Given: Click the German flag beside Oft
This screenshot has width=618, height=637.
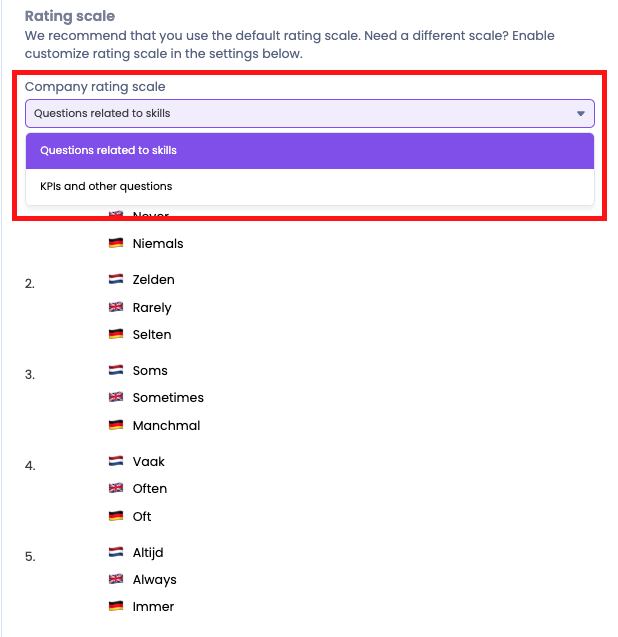Looking at the screenshot, I should [116, 517].
